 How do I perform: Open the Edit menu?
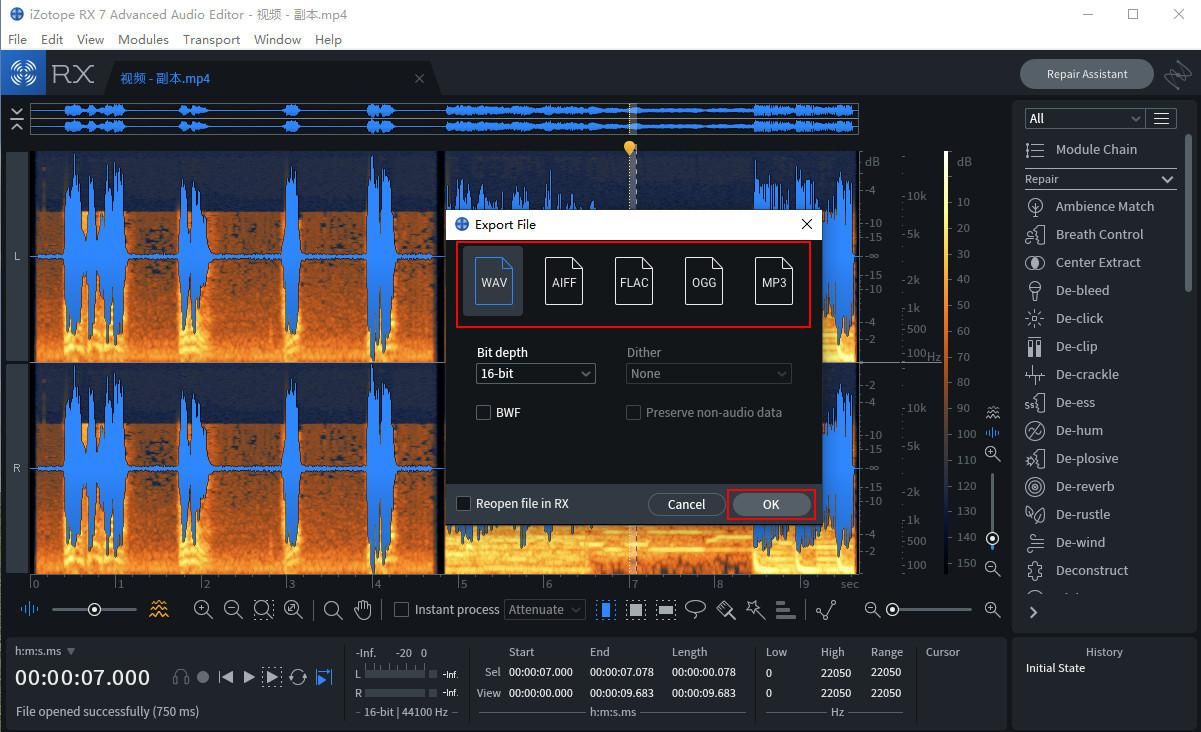pyautogui.click(x=52, y=39)
